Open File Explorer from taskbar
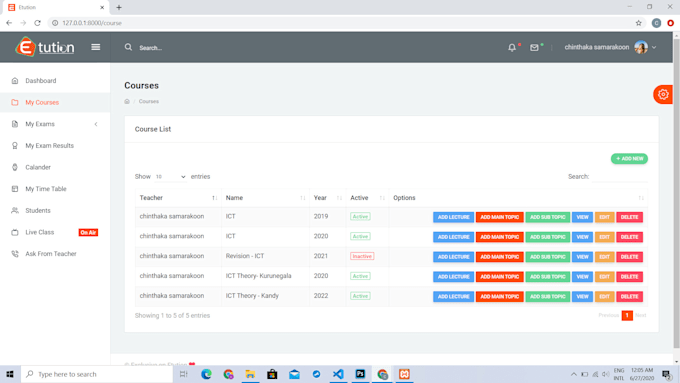Screen dimensions: 680x383 coord(250,374)
